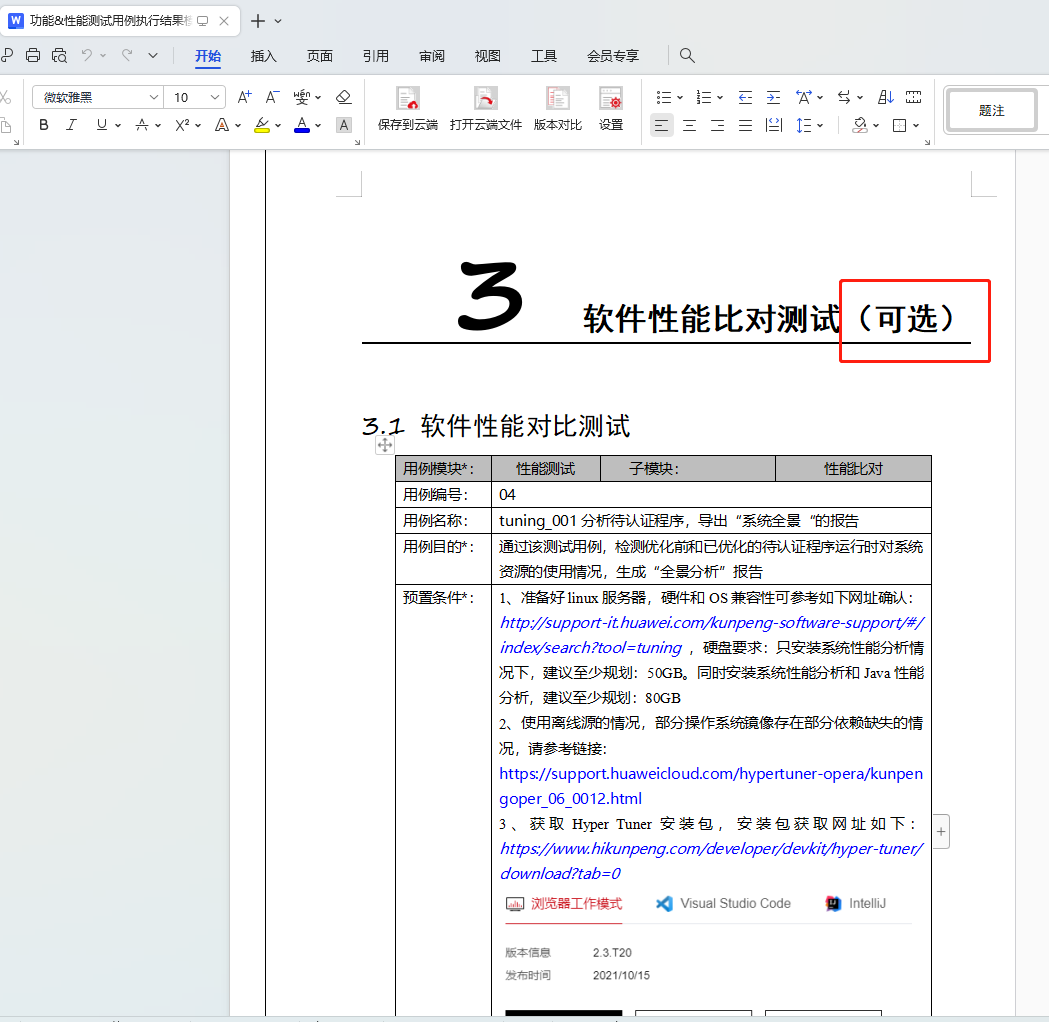Click the Redo arrow icon
The image size is (1049, 1022).
pyautogui.click(x=127, y=55)
